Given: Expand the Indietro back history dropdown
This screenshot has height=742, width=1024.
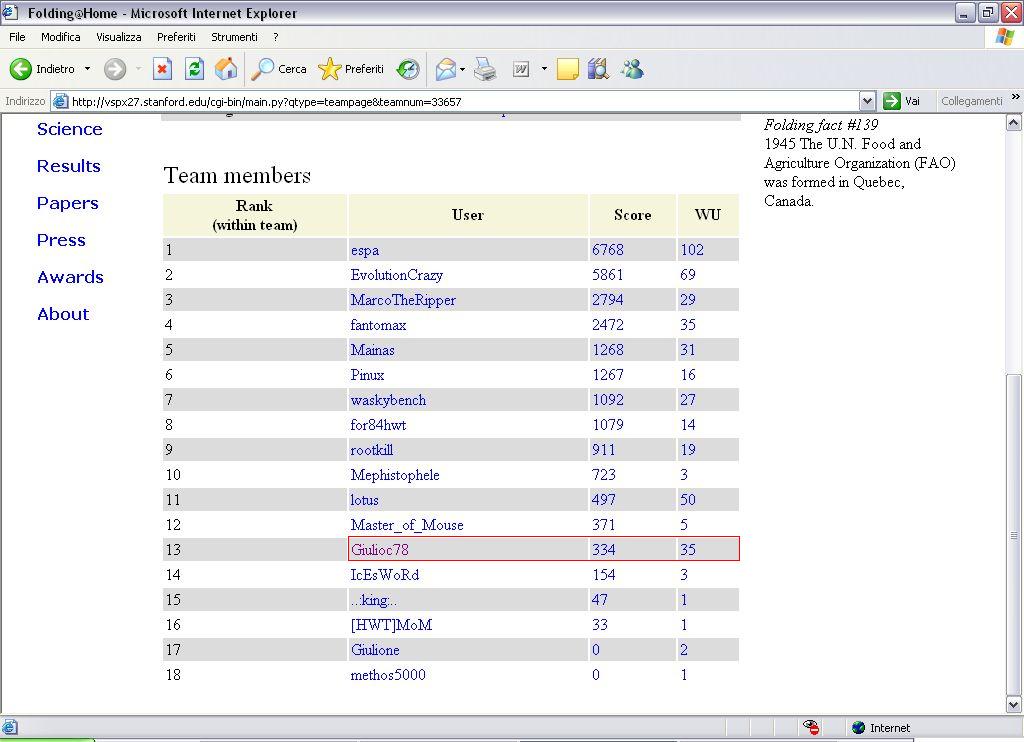Looking at the screenshot, I should [x=87, y=69].
